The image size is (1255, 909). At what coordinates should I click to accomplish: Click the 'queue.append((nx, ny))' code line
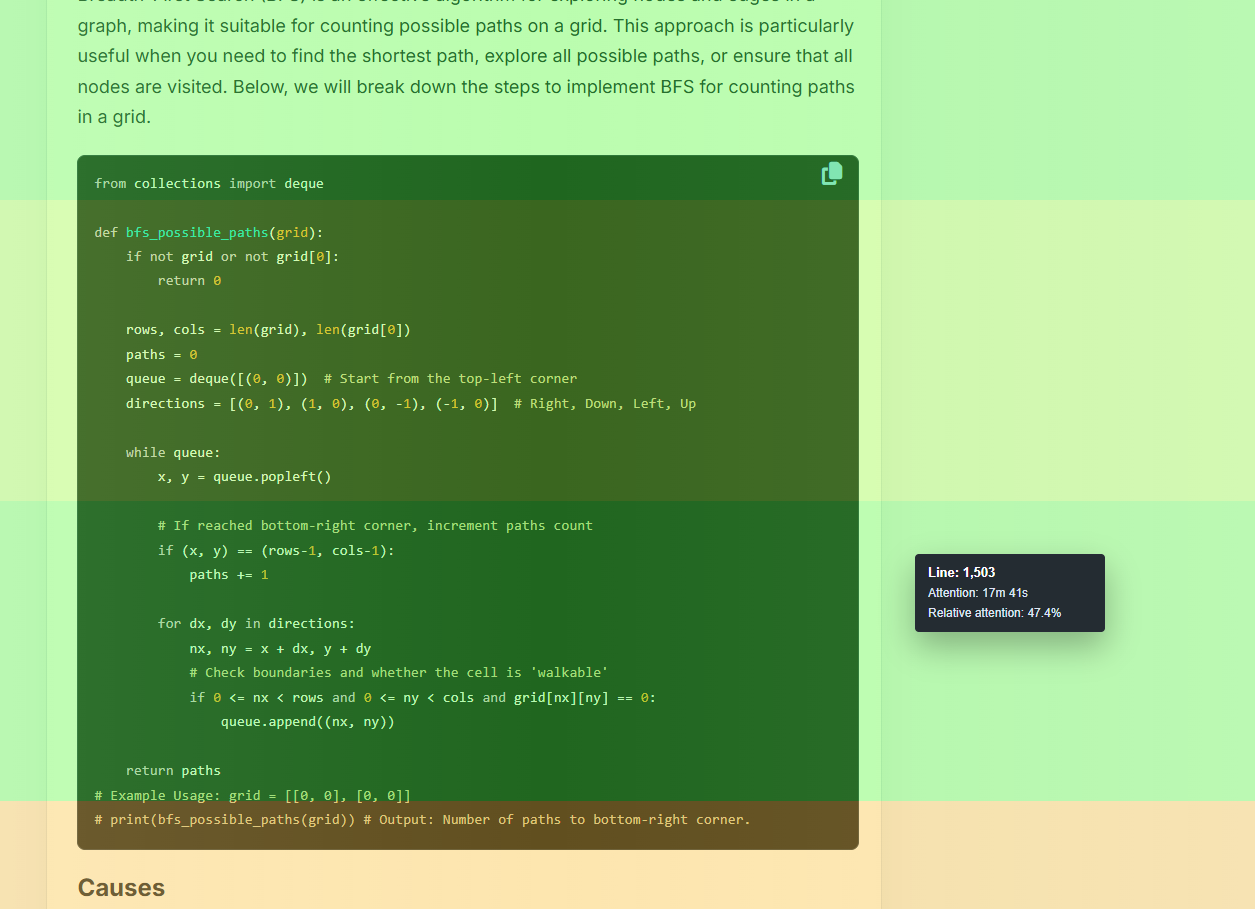[308, 722]
